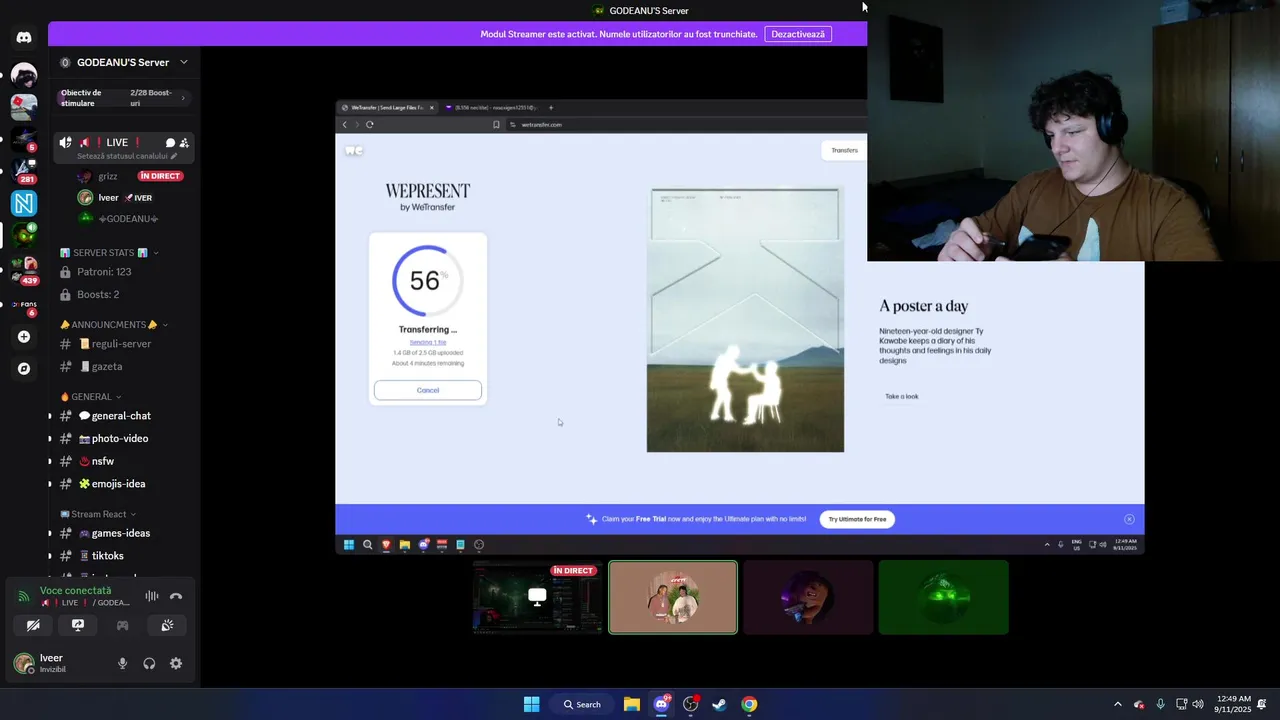Click Transfers button in streamed WeTransfer page
The width and height of the screenshot is (1280, 720).
844,150
